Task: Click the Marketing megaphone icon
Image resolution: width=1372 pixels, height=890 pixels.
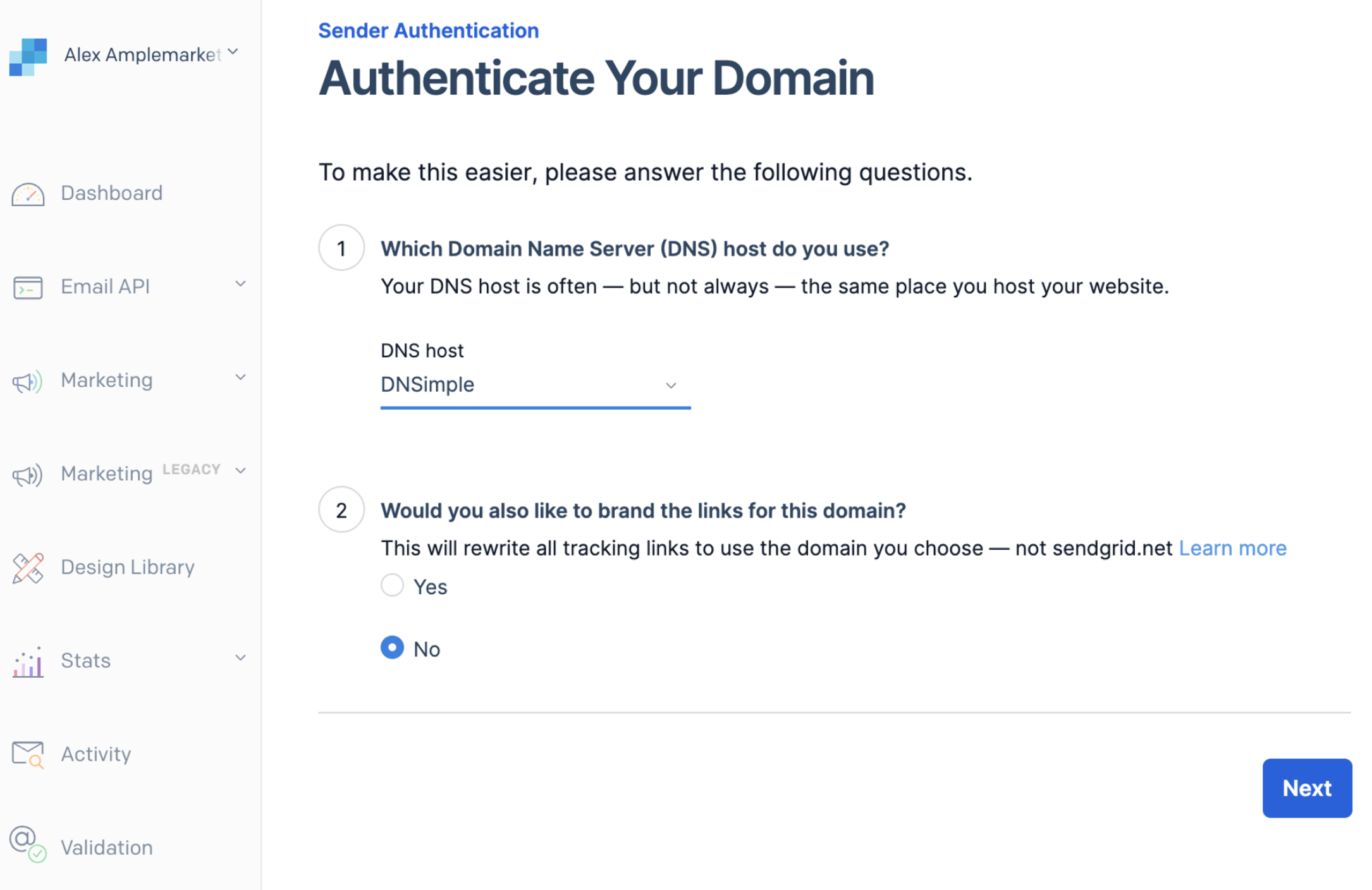Action: (28, 381)
